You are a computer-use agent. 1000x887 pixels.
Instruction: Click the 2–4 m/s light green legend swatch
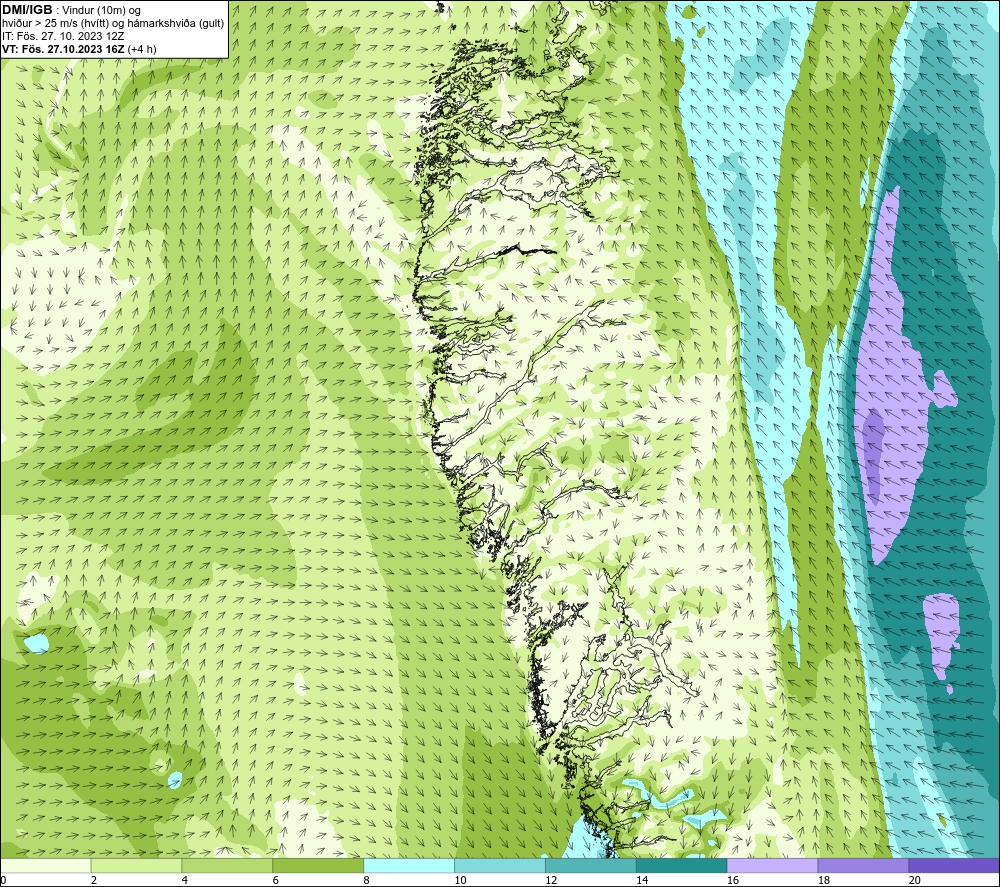coord(136,865)
